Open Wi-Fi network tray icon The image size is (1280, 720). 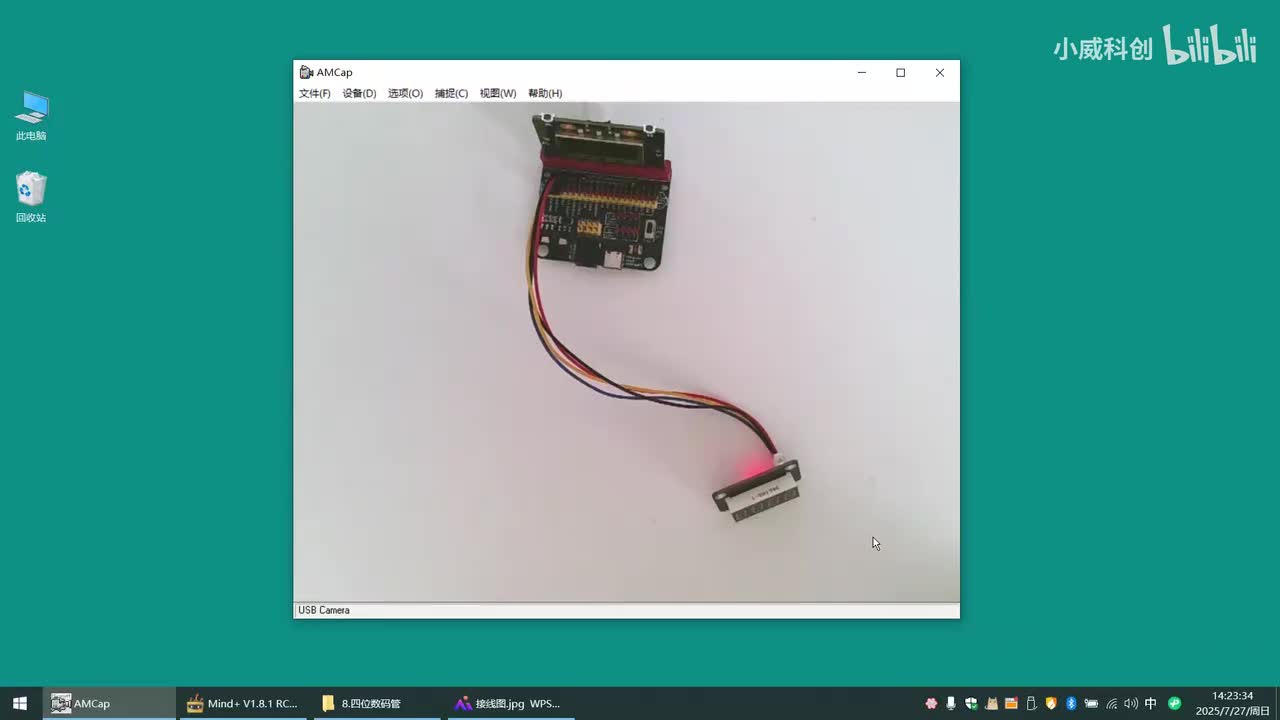coord(1111,703)
